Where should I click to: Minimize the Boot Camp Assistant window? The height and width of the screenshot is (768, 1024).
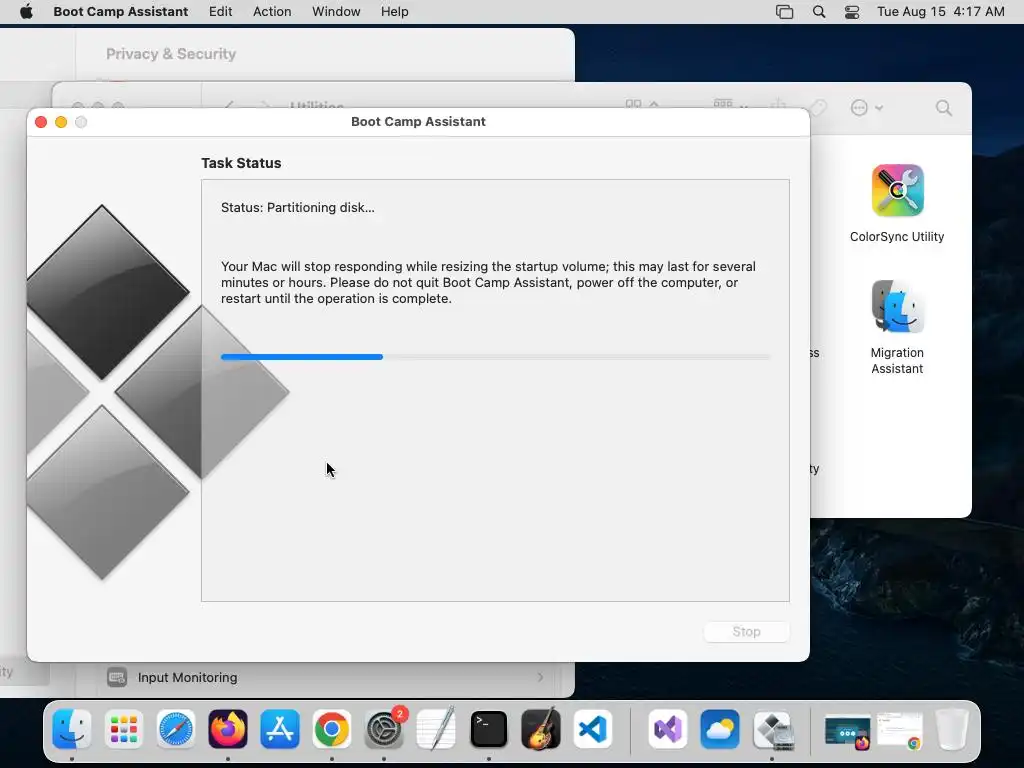[61, 122]
